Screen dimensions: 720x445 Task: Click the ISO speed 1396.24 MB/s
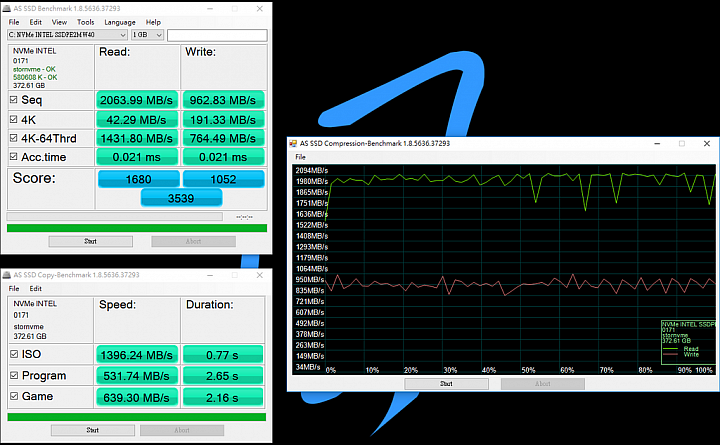click(x=137, y=355)
